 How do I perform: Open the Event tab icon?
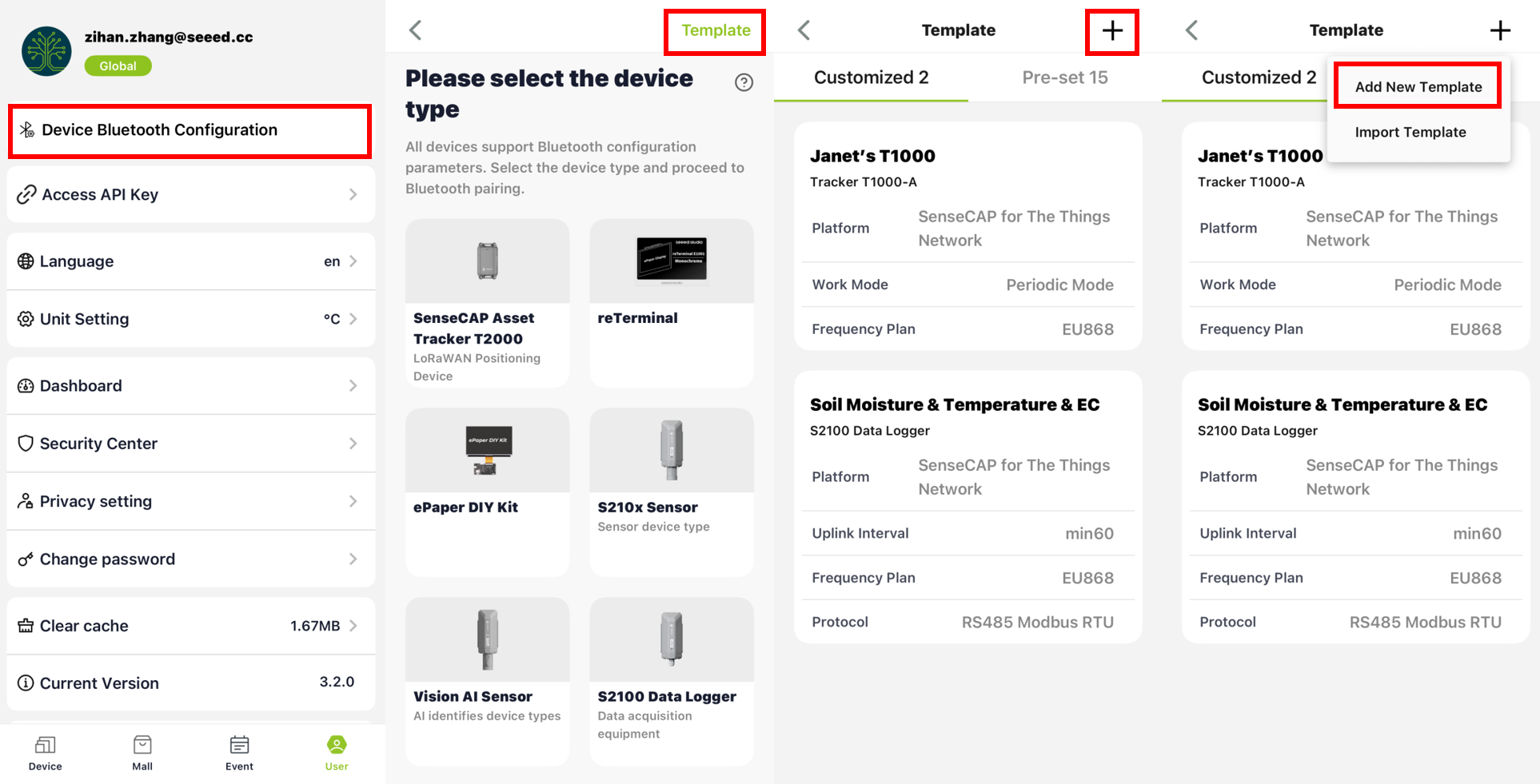(x=239, y=753)
